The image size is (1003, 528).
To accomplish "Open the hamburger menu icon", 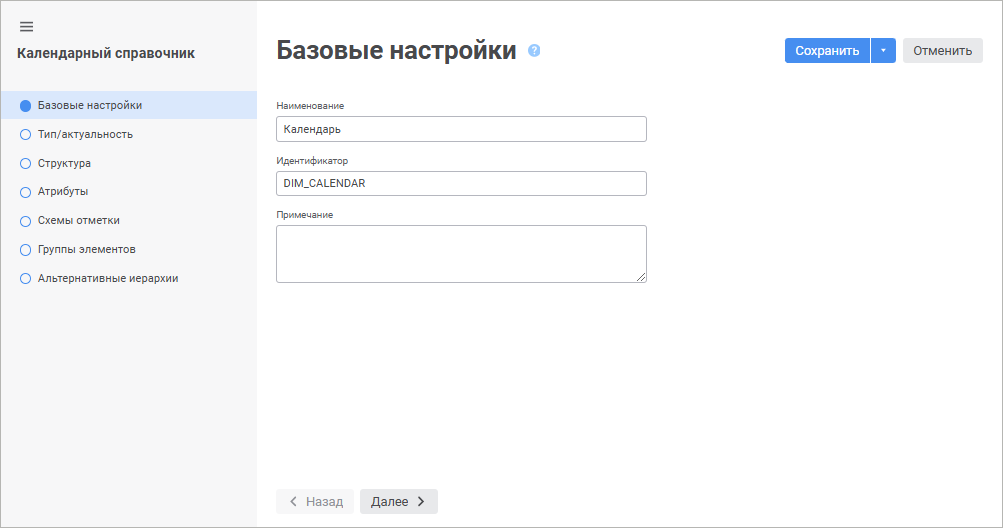I will 26,26.
